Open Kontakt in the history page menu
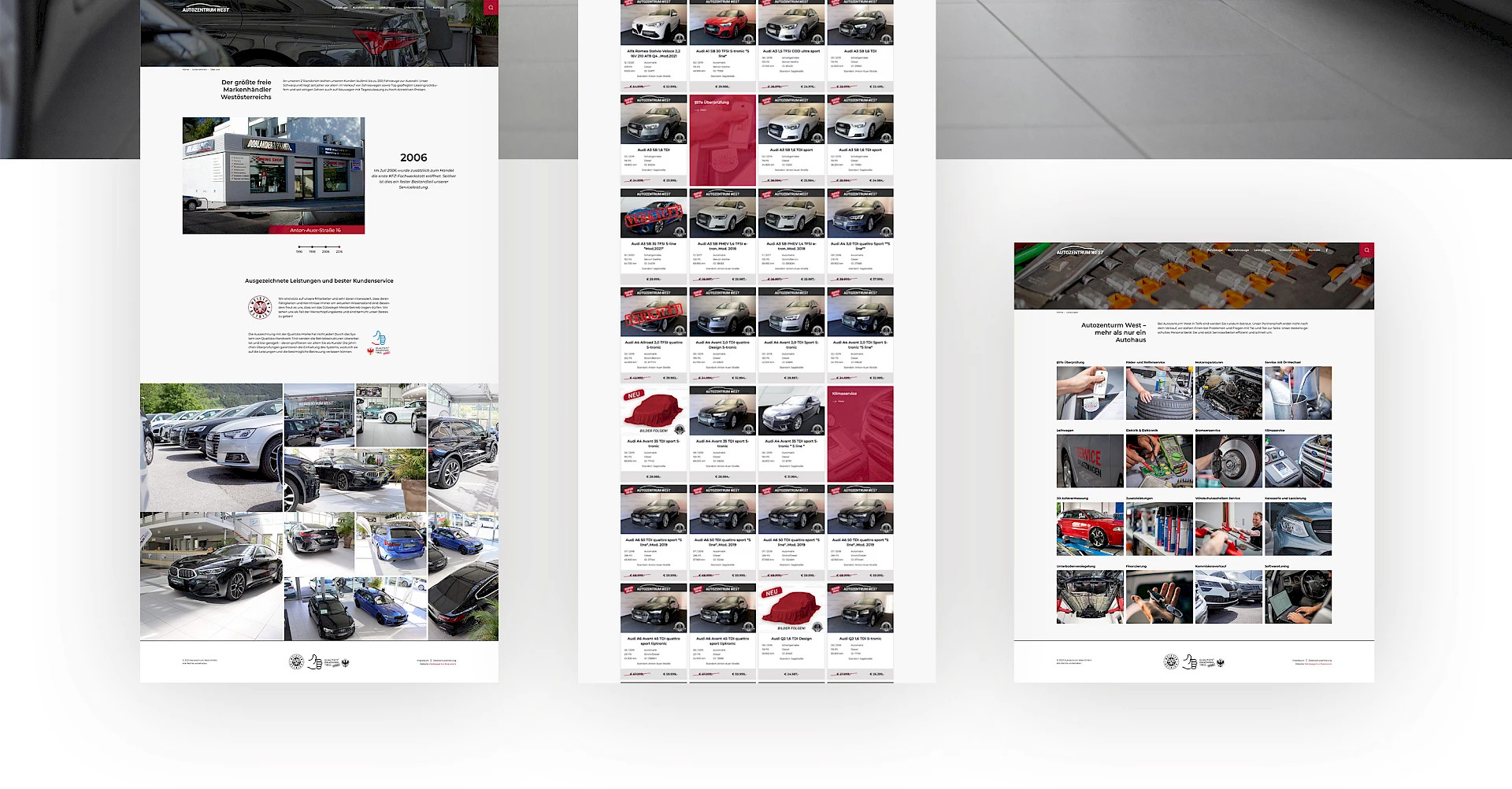This screenshot has height=789, width=1512. (x=439, y=8)
